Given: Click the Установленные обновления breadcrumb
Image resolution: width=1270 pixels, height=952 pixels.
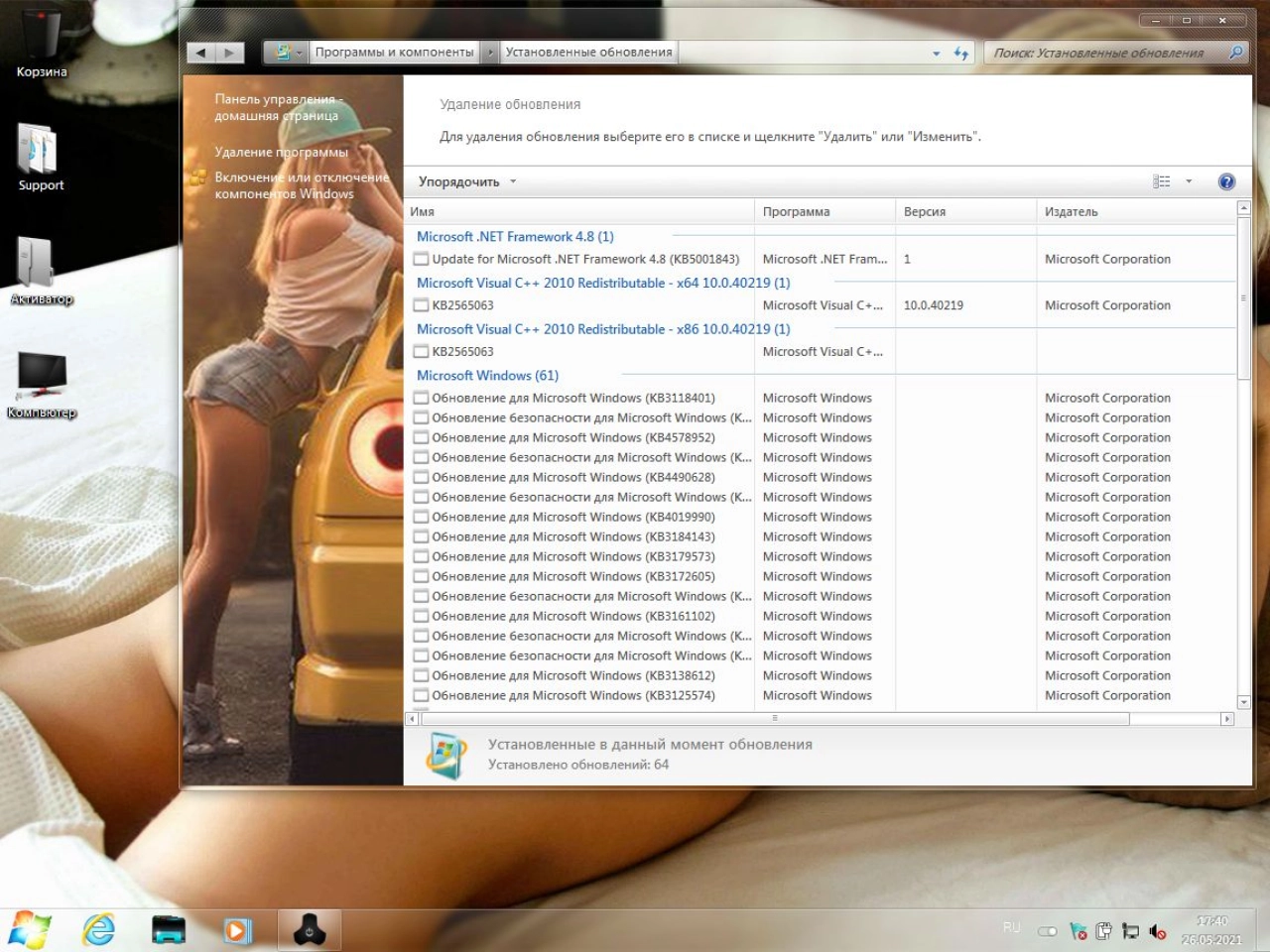Looking at the screenshot, I should [588, 53].
